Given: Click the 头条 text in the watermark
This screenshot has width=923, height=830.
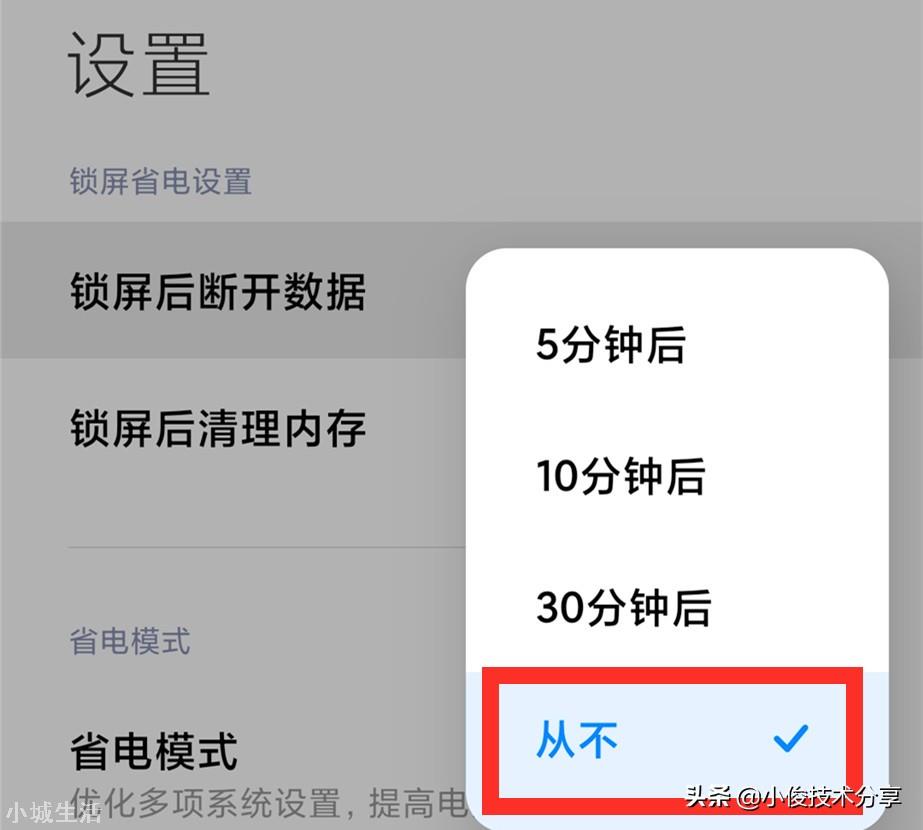Looking at the screenshot, I should (x=708, y=797).
